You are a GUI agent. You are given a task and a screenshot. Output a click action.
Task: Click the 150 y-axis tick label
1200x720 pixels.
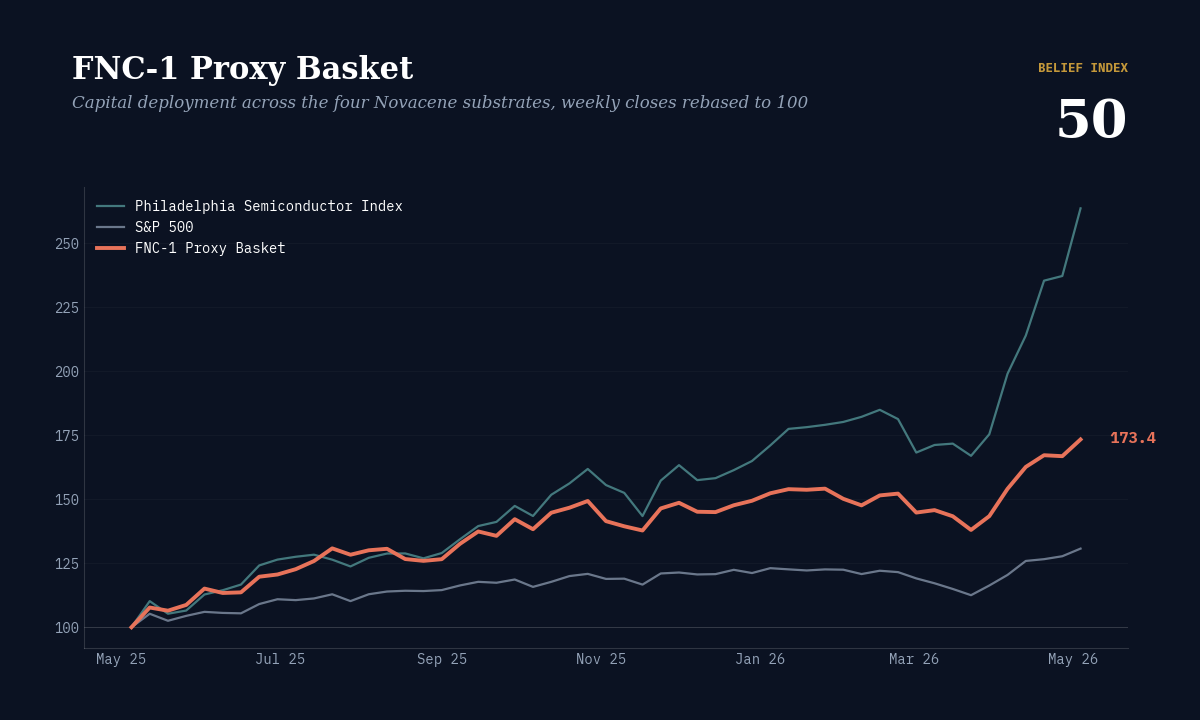click(x=67, y=500)
